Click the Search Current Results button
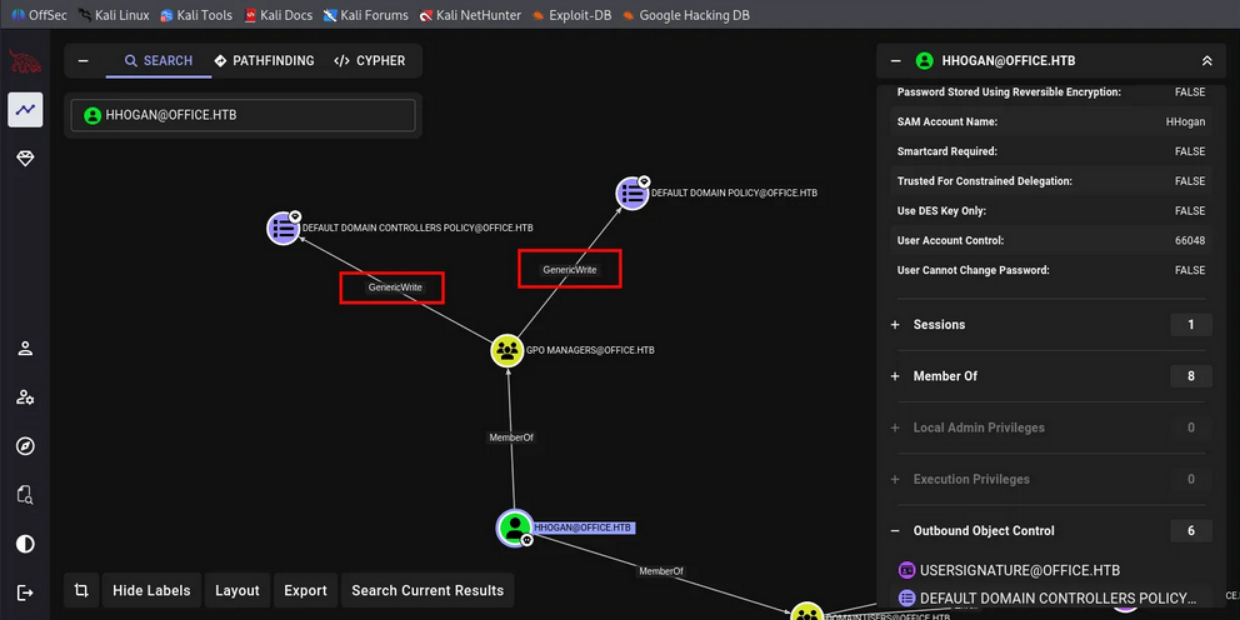This screenshot has width=1240, height=620. (427, 591)
